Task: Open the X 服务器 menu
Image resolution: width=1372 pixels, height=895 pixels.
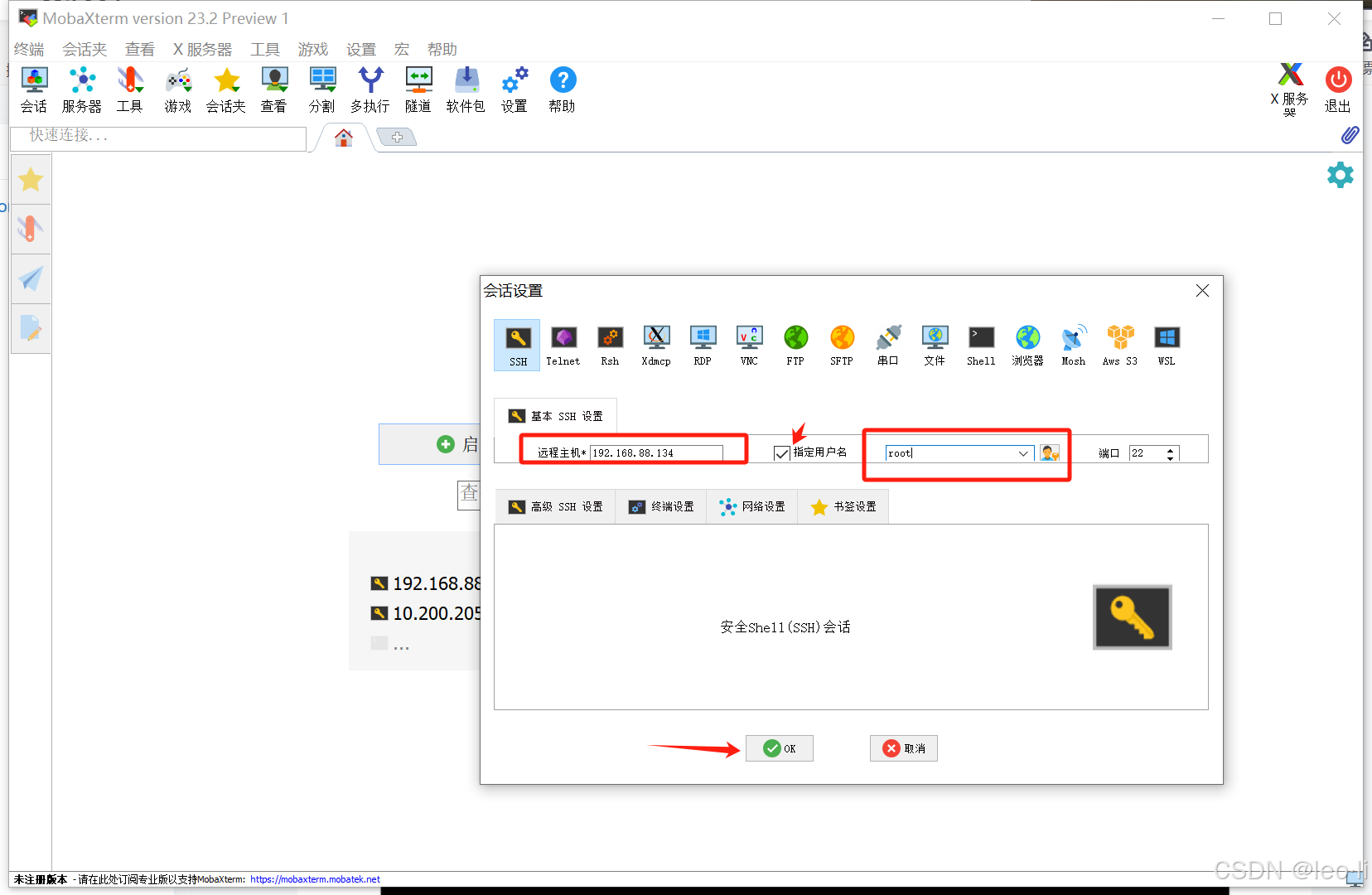Action: pos(203,49)
